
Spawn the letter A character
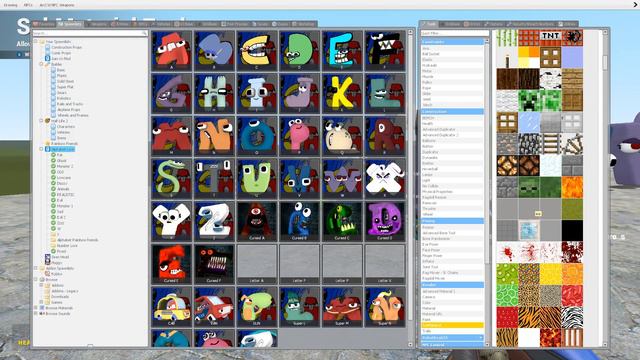click(x=171, y=51)
